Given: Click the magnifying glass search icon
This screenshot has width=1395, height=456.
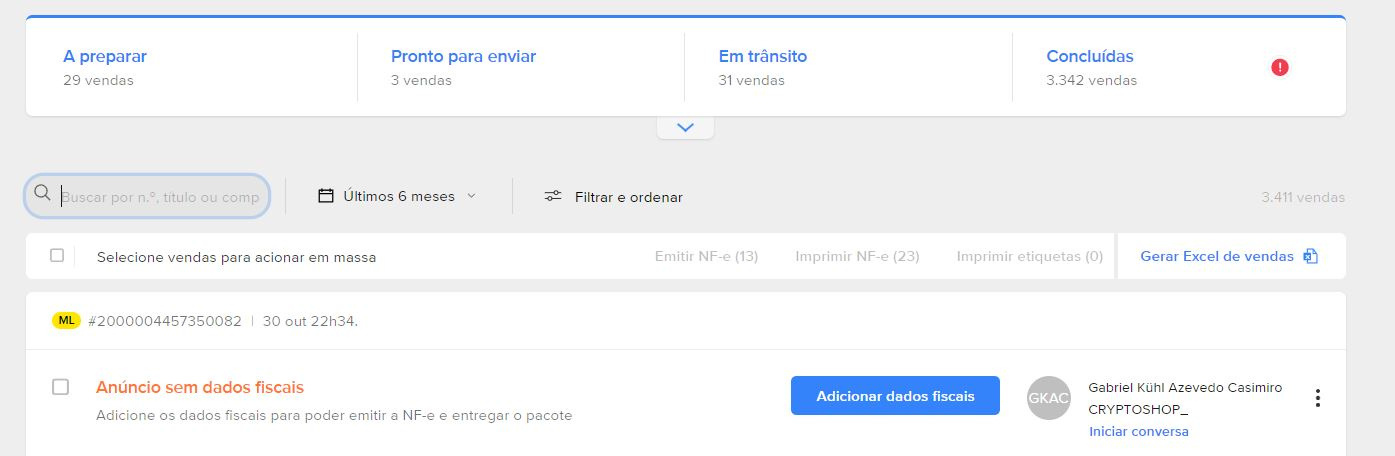Looking at the screenshot, I should [x=42, y=193].
